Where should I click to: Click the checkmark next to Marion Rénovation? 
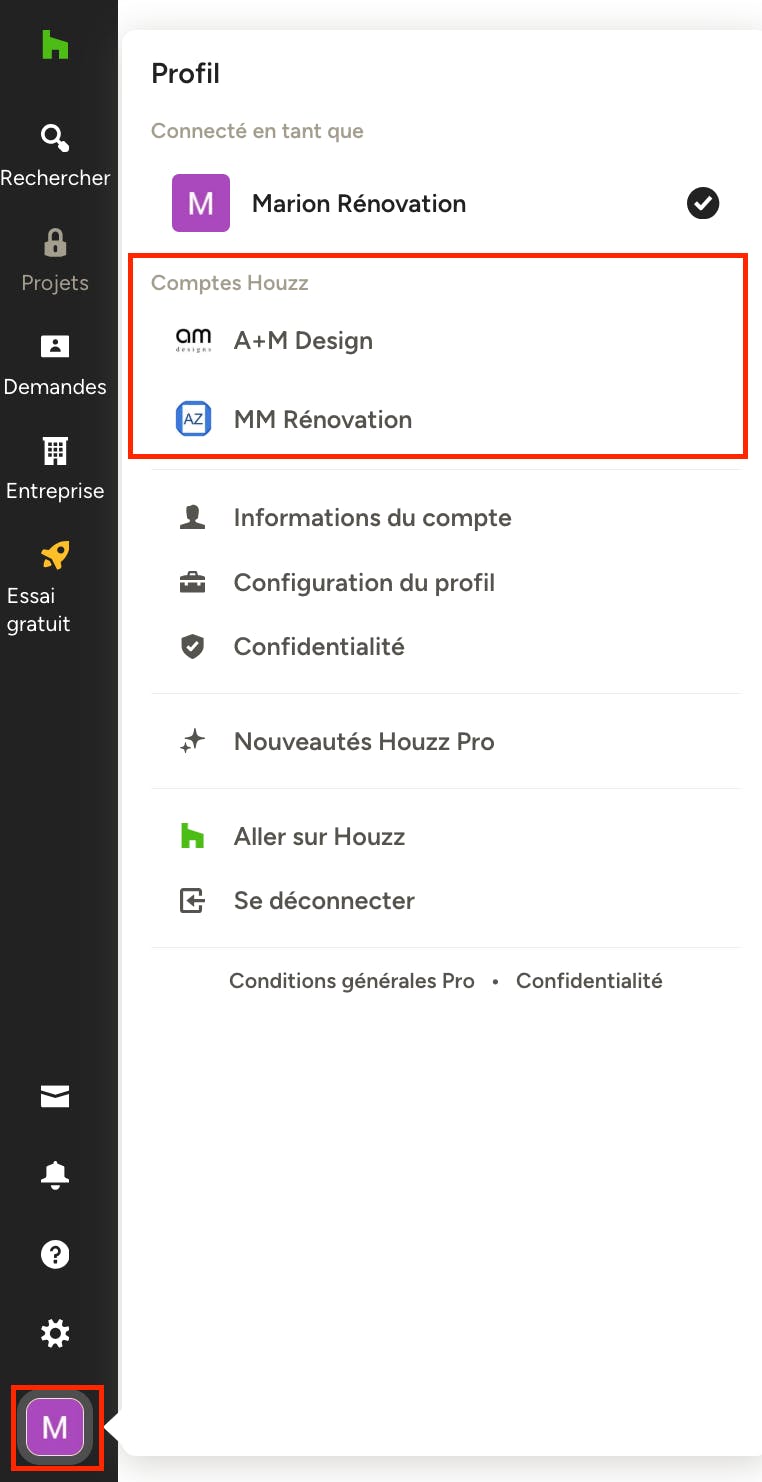703,204
